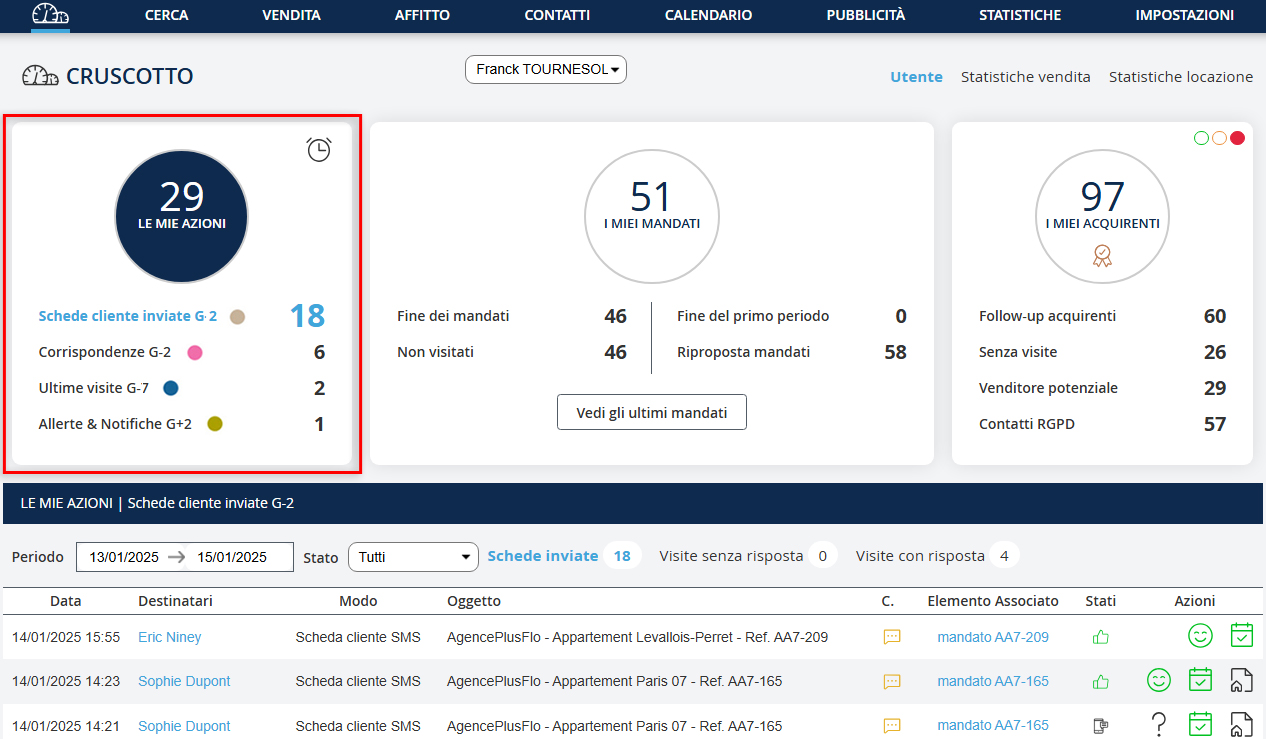Click the calendar check icon in Eric Niney row
Image resolution: width=1266 pixels, height=739 pixels.
pos(1241,636)
